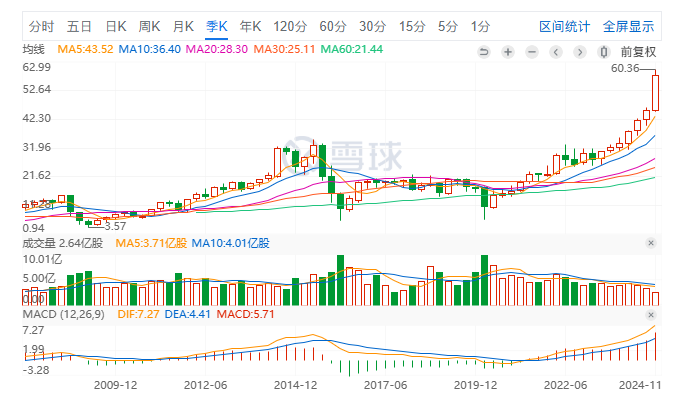Click the 31.96 price axis label

click(x=36, y=147)
